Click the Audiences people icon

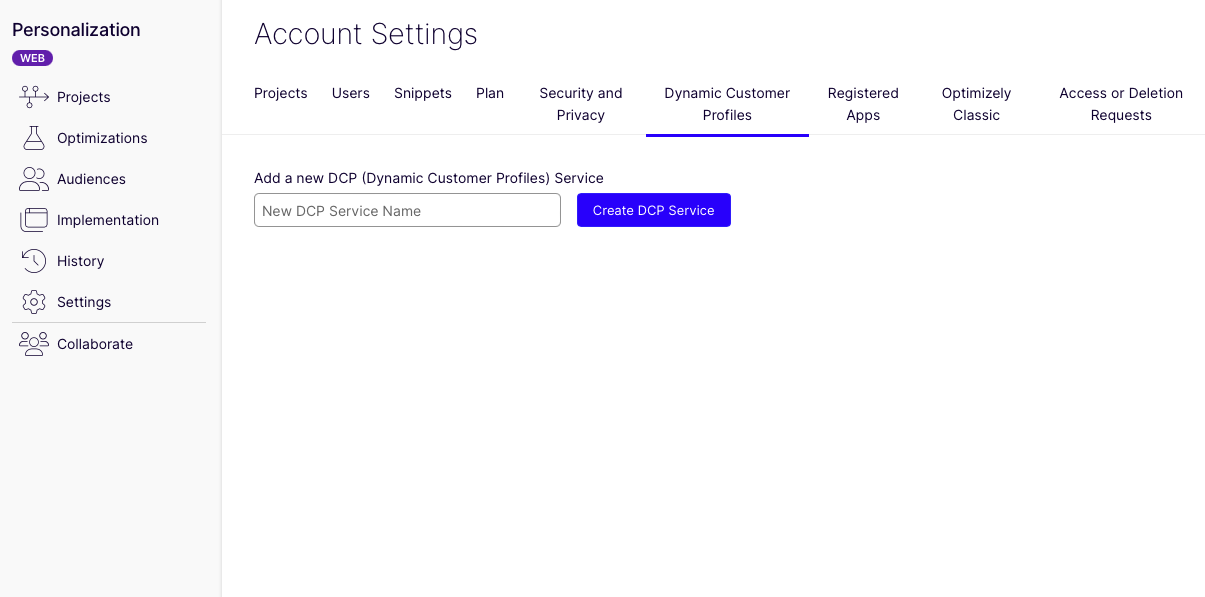click(34, 179)
